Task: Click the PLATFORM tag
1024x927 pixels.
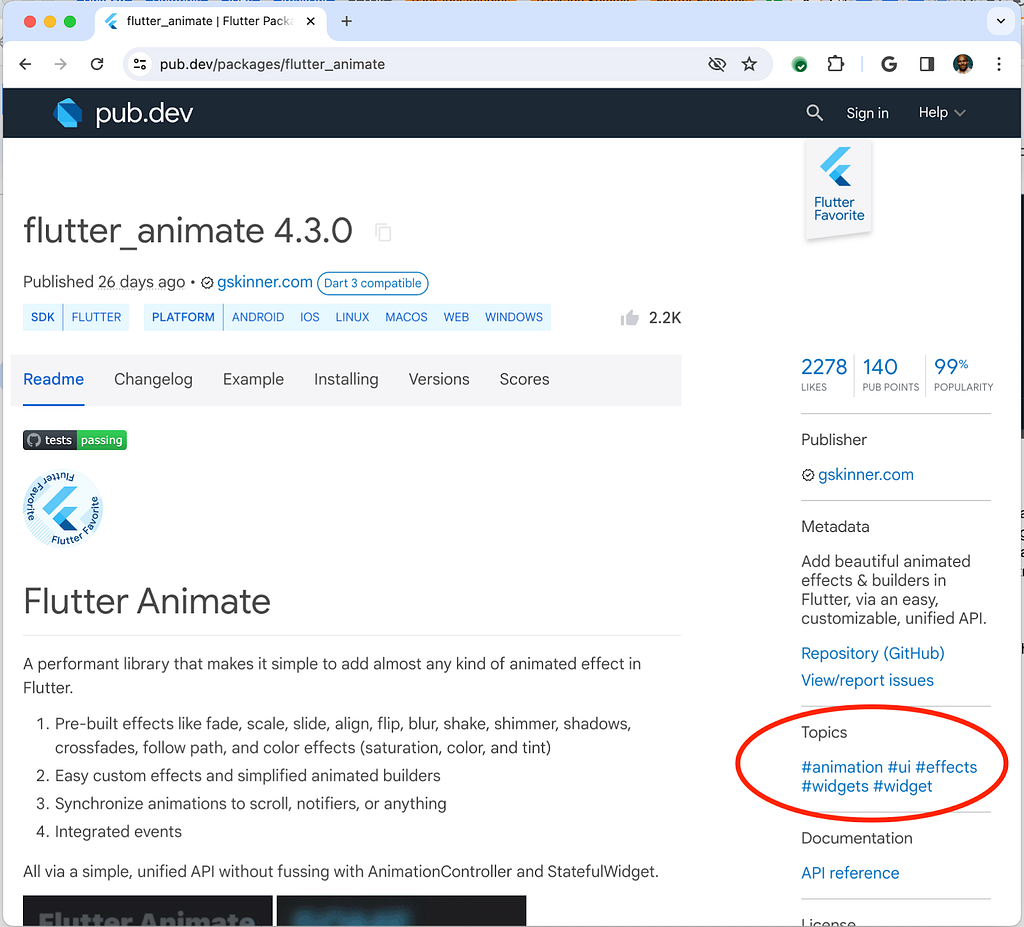Action: click(x=183, y=317)
